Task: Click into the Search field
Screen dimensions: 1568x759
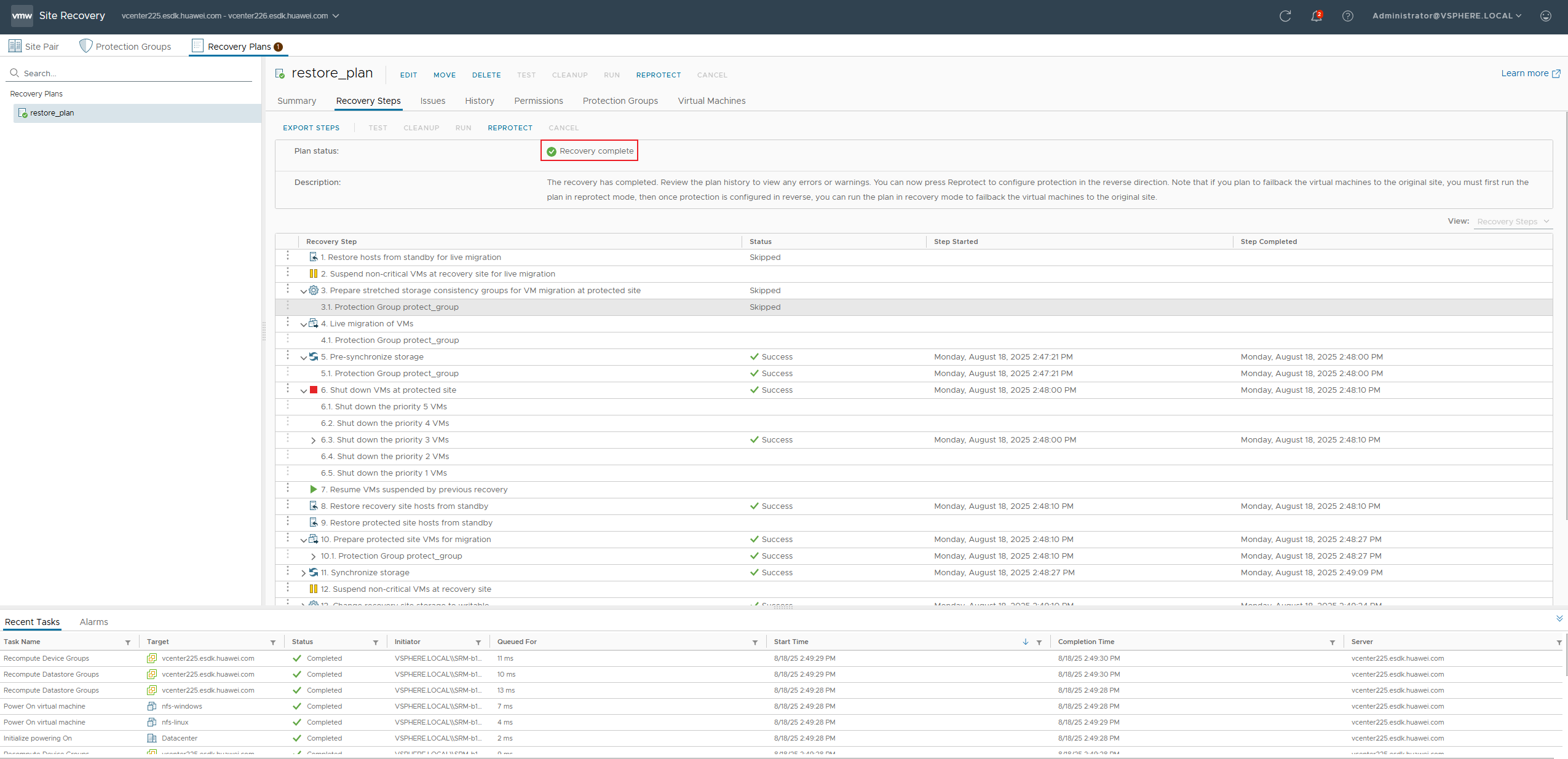Action: [x=130, y=73]
